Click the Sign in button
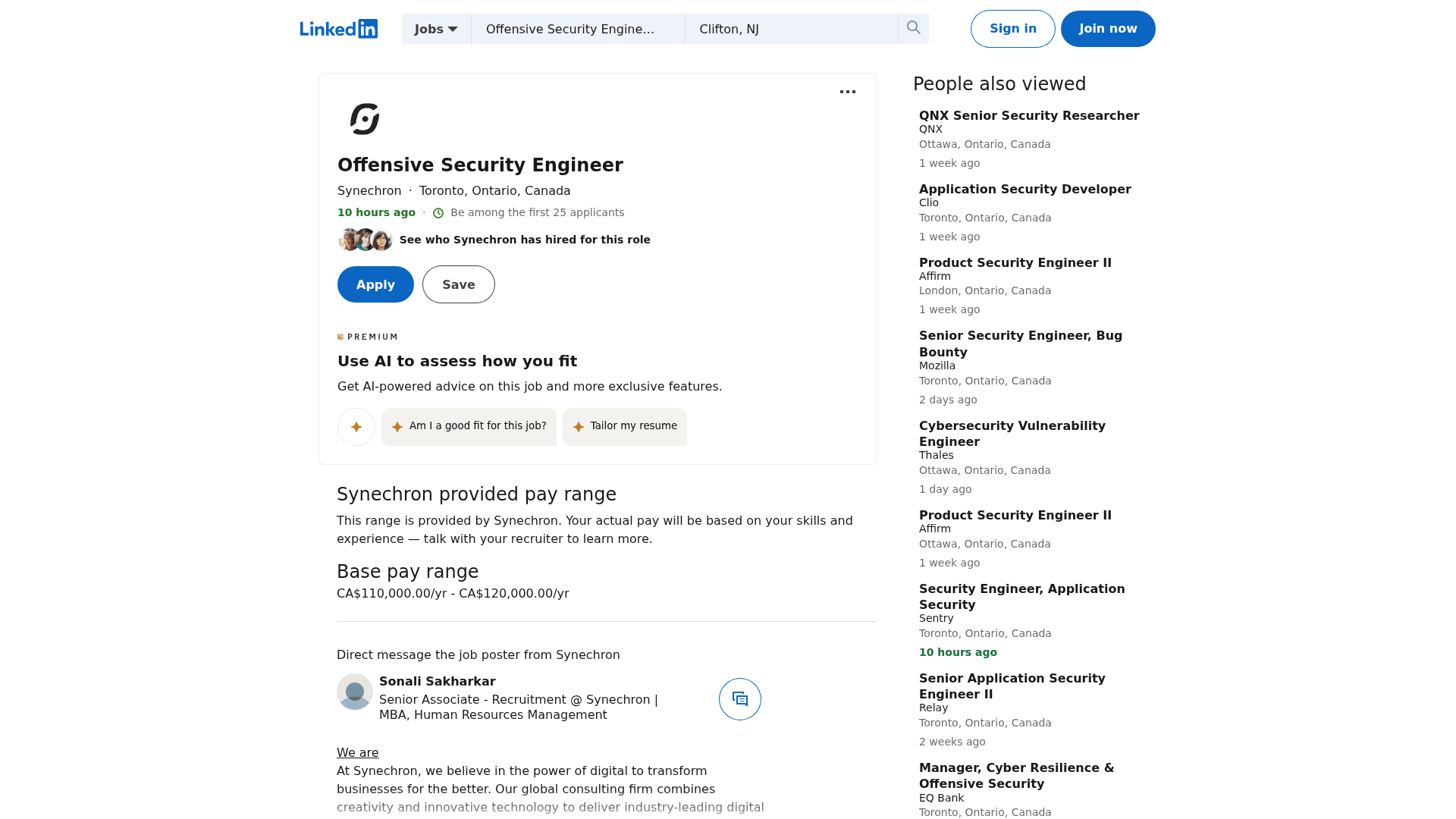Screen dimensions: 1456x819 pyautogui.click(x=1013, y=29)
